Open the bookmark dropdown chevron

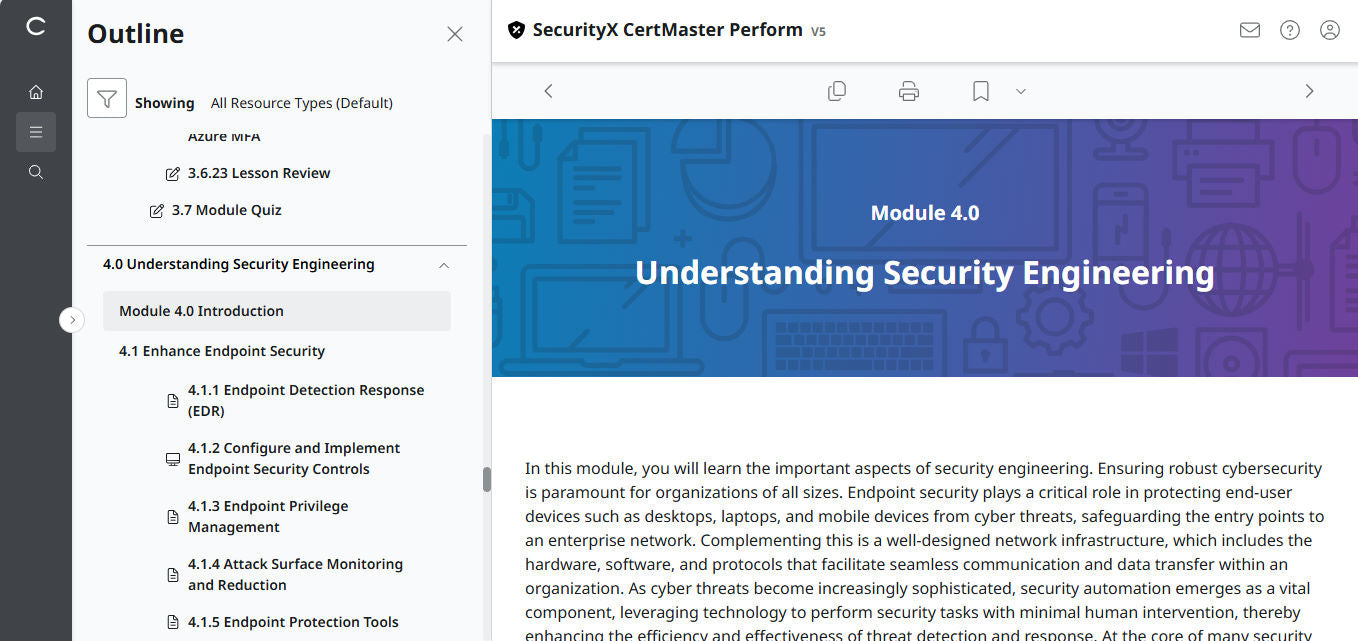[1020, 91]
